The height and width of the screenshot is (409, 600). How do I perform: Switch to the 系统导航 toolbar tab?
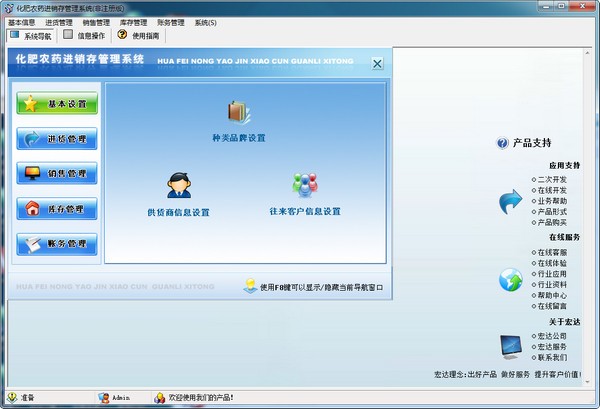31,36
